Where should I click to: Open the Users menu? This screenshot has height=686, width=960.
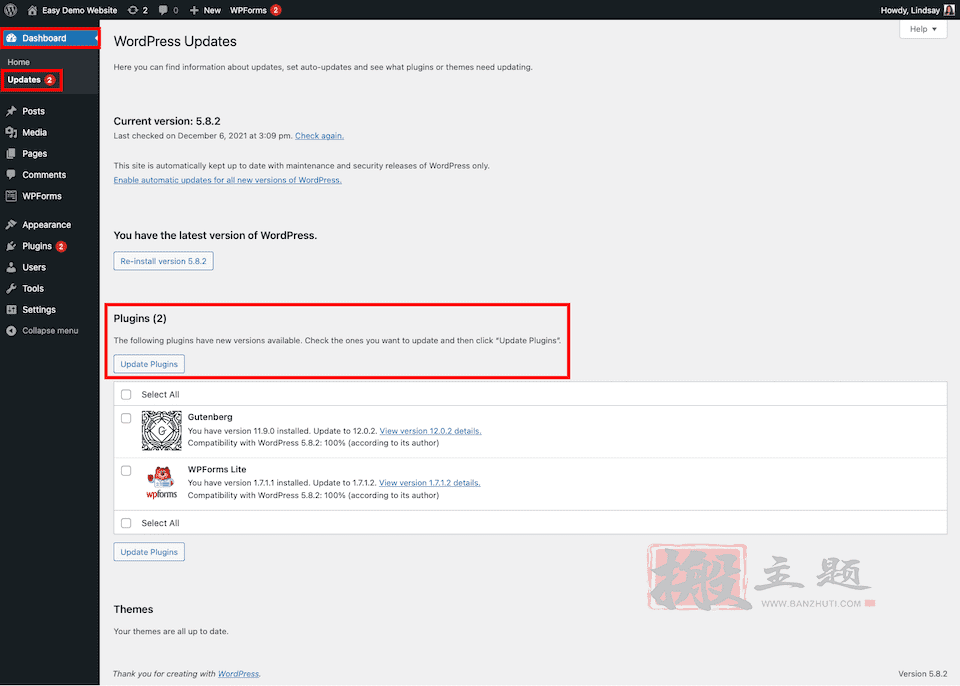click(x=34, y=267)
